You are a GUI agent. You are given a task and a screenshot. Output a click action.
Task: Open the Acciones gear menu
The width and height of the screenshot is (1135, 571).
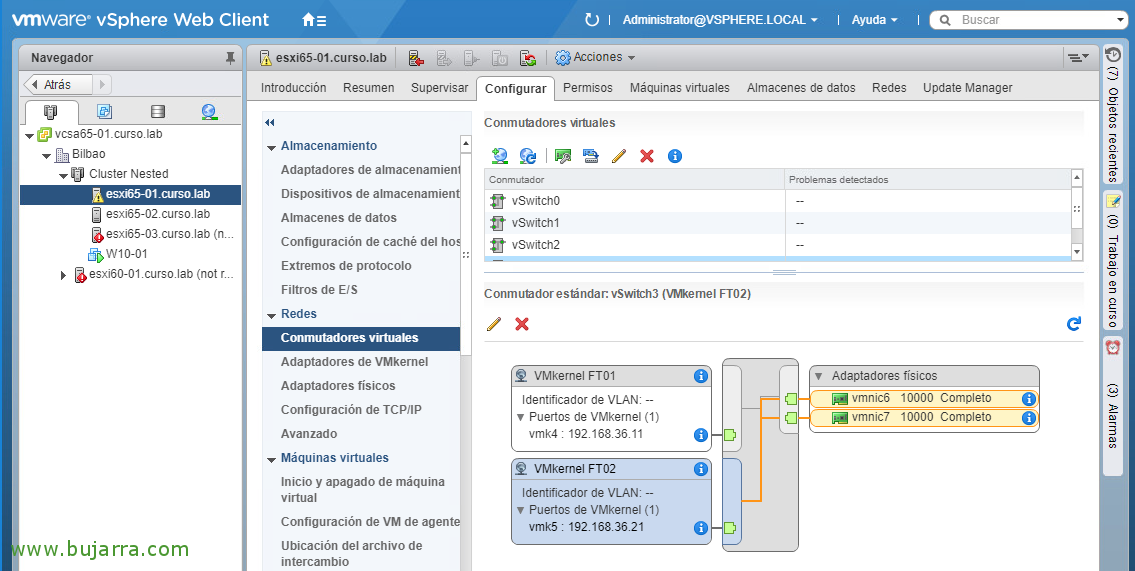[595, 57]
